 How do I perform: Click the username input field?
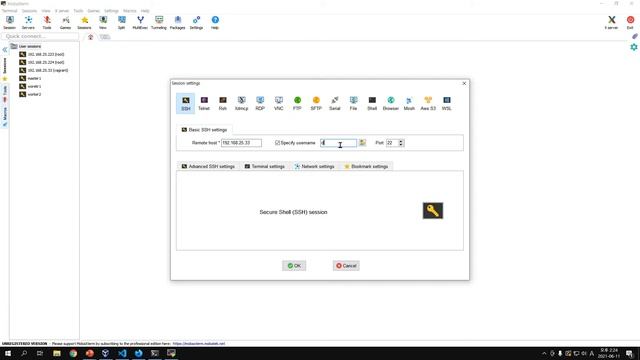coord(338,143)
